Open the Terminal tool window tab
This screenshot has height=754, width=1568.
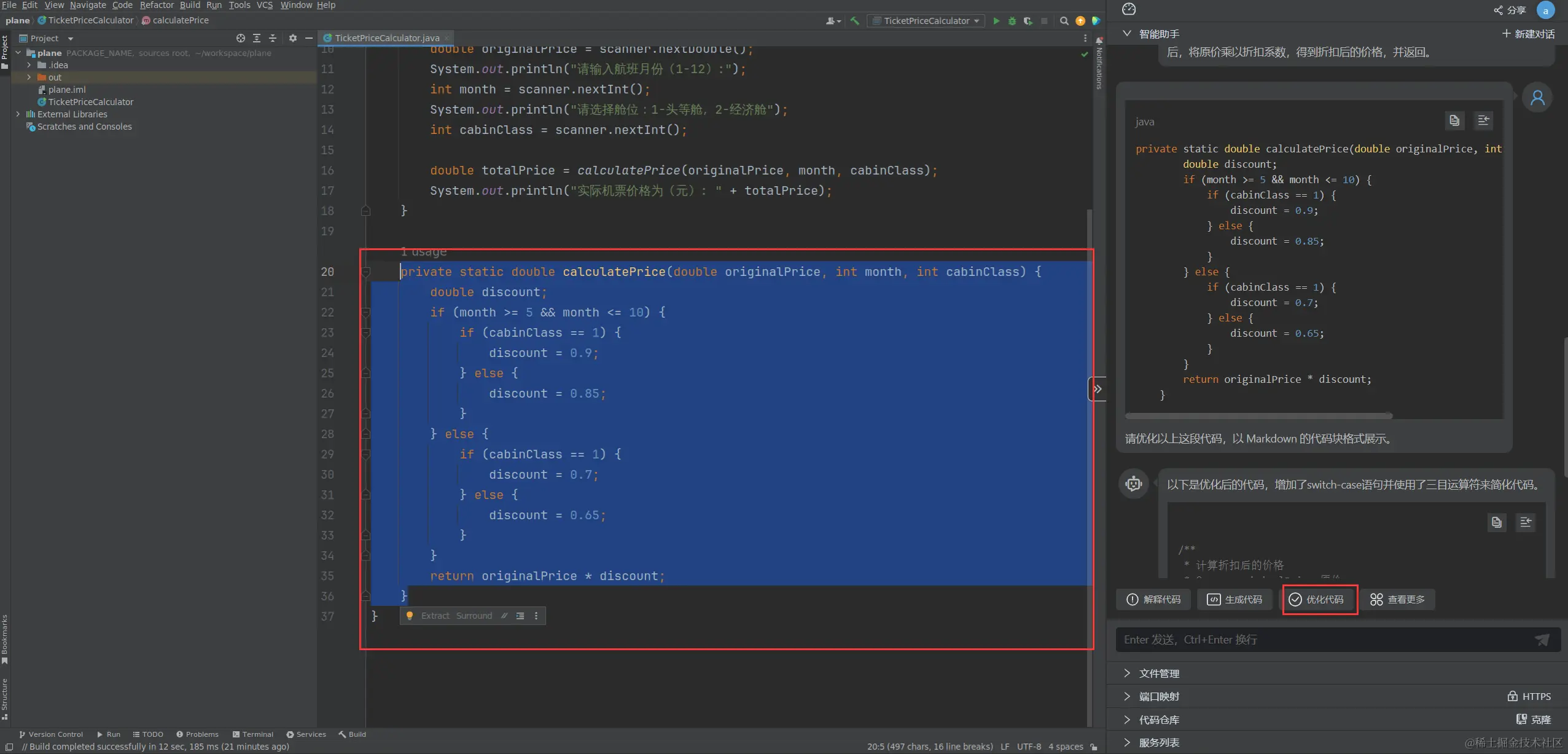tap(253, 734)
